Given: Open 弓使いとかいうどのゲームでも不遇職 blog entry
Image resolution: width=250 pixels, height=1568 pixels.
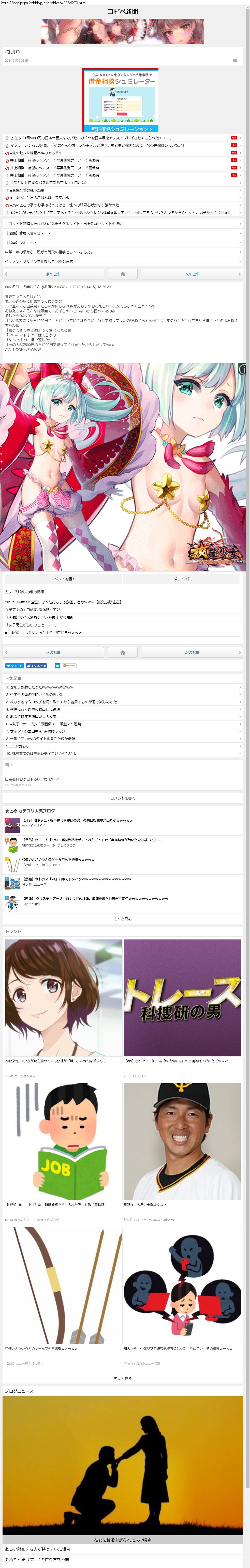Looking at the screenshot, I should click(x=58, y=859).
